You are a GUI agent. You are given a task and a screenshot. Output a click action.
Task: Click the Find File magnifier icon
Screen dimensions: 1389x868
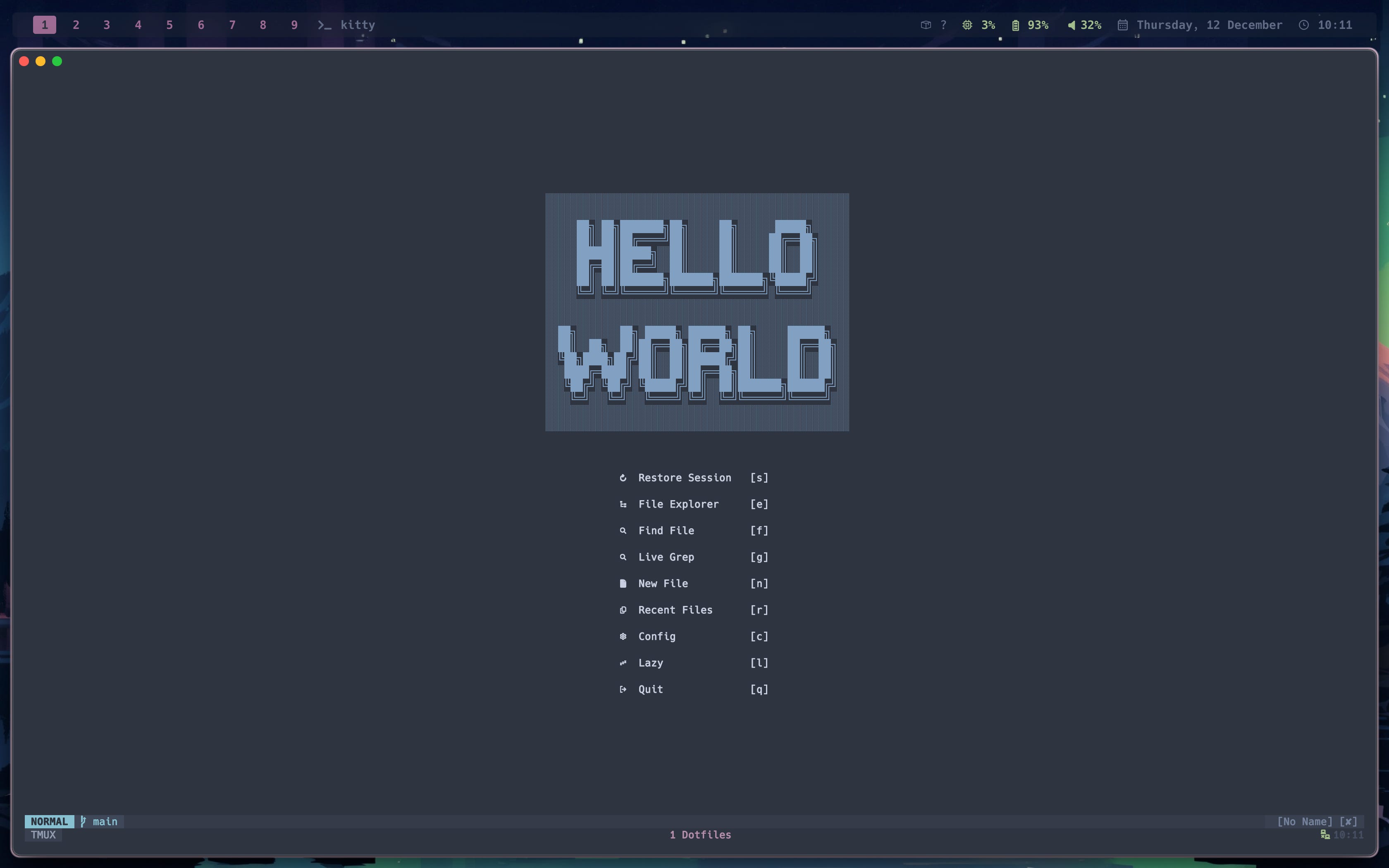623,530
